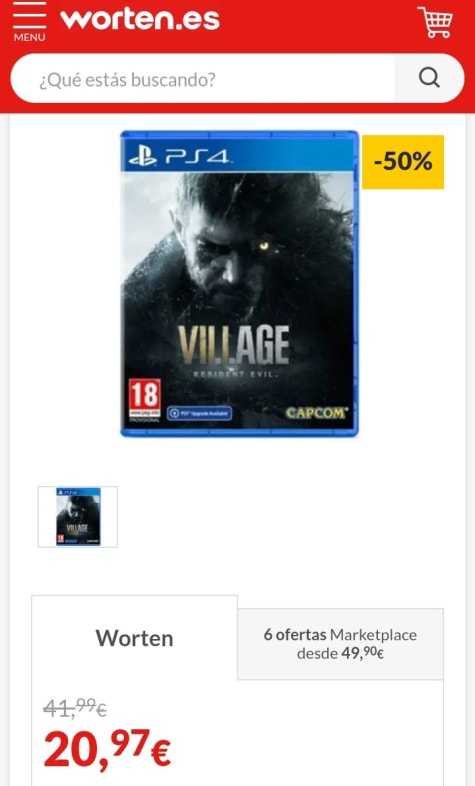Tap the Capcom logo on the cover
475x786 pixels.
tap(316, 413)
